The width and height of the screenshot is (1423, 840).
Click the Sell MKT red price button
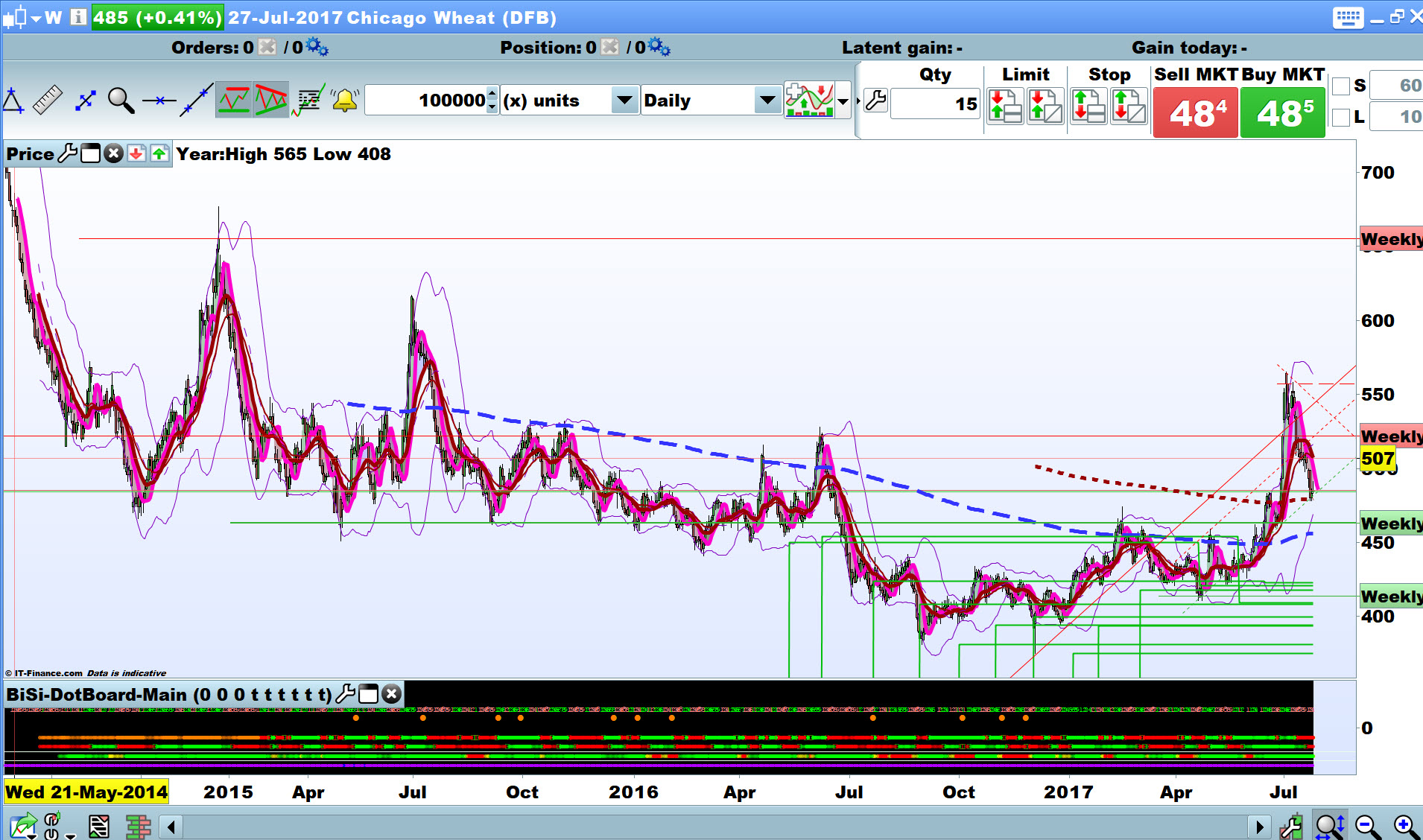(1196, 113)
